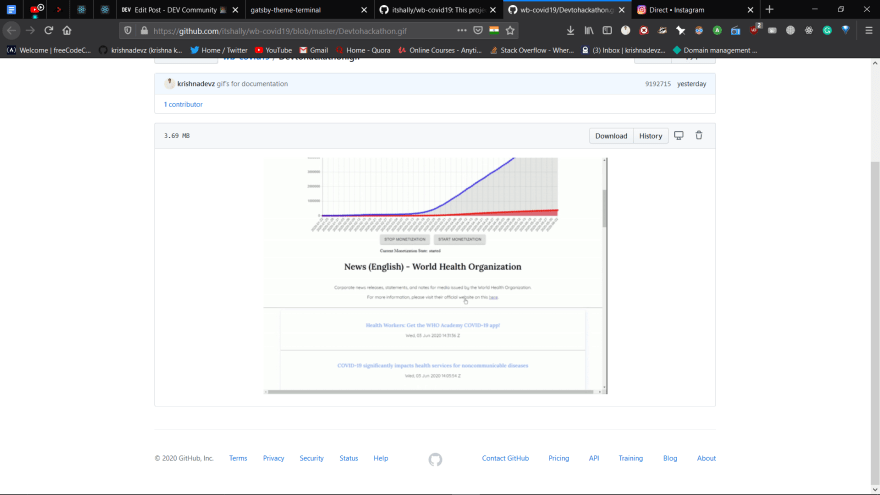The image size is (880, 495).
Task: Save page to Pocket
Action: pos(478,30)
